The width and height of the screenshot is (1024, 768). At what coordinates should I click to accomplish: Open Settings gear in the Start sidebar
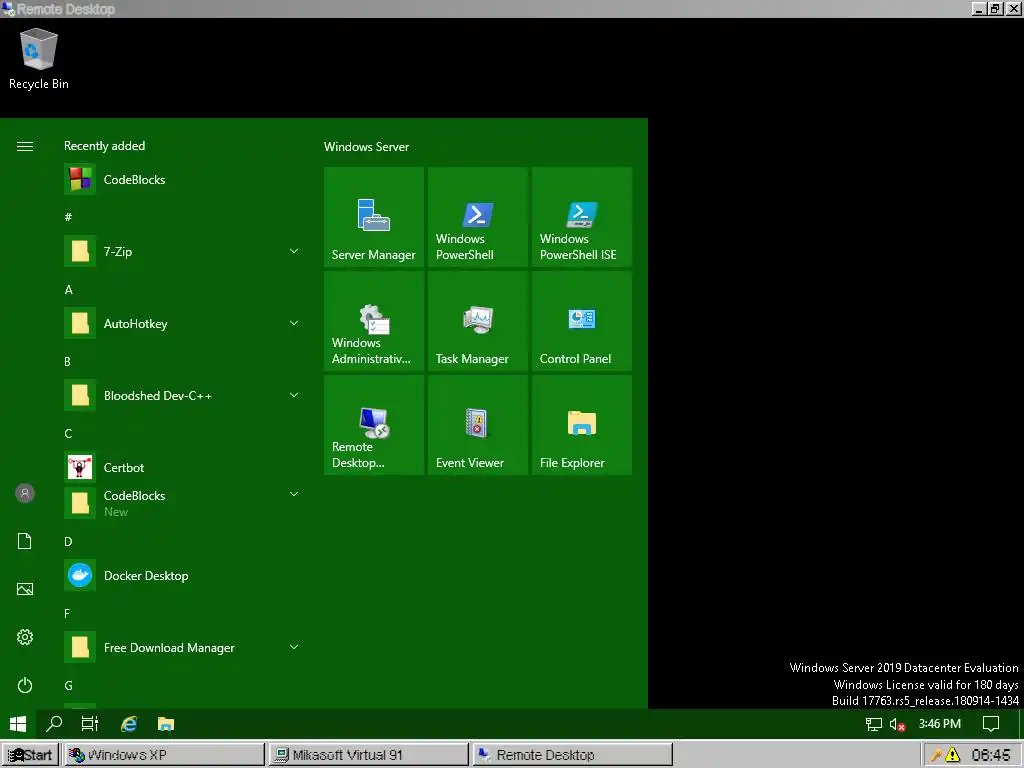tap(25, 637)
